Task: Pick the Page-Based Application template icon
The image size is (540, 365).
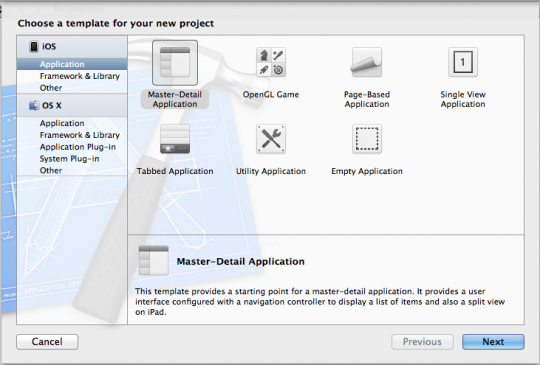Action: 367,62
